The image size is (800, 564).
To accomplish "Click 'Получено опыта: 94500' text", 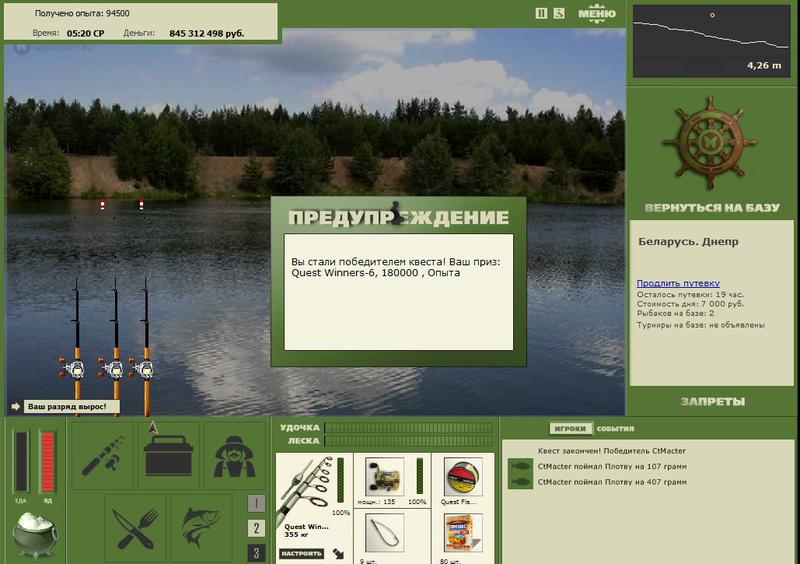I will click(82, 13).
